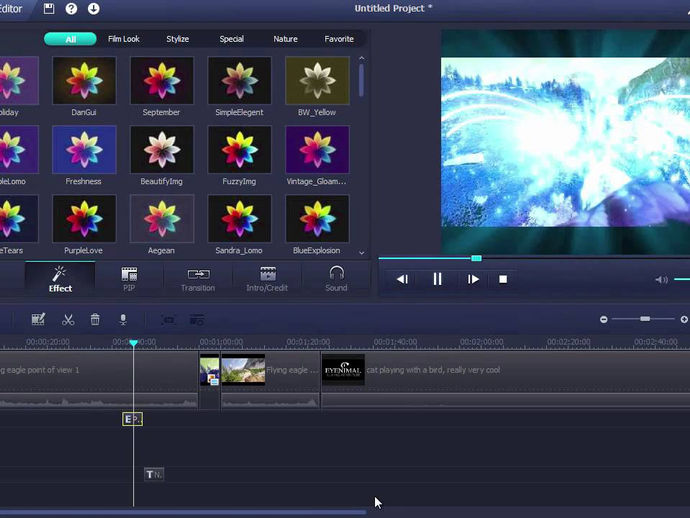Select the Aegean effect
The image size is (690, 518).
(162, 219)
